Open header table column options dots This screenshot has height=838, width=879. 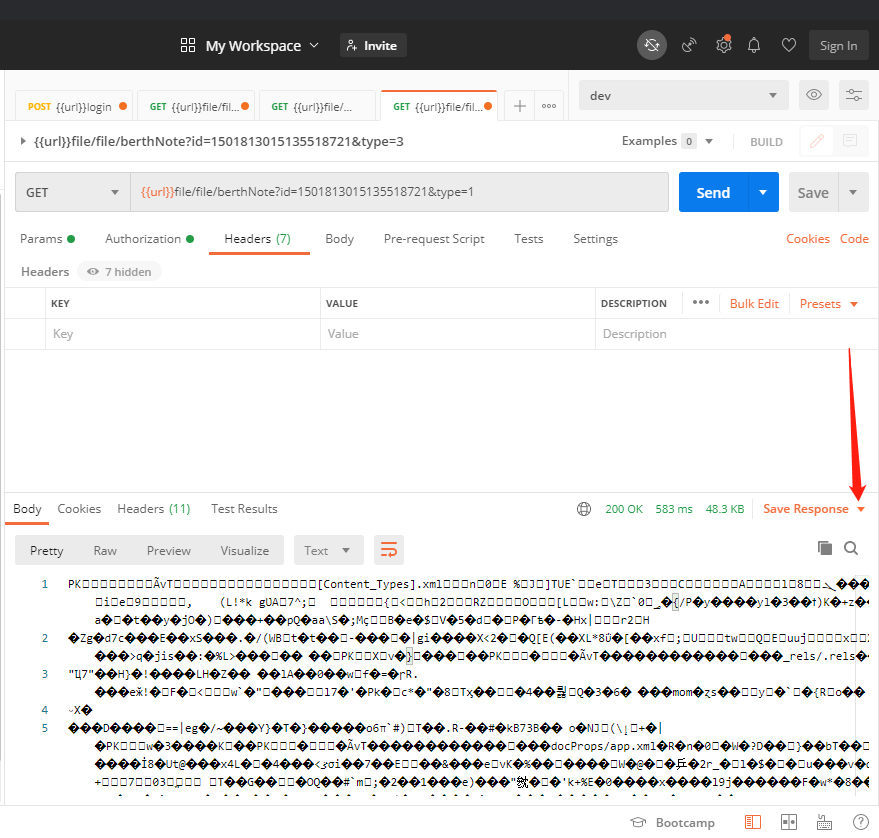pos(701,303)
